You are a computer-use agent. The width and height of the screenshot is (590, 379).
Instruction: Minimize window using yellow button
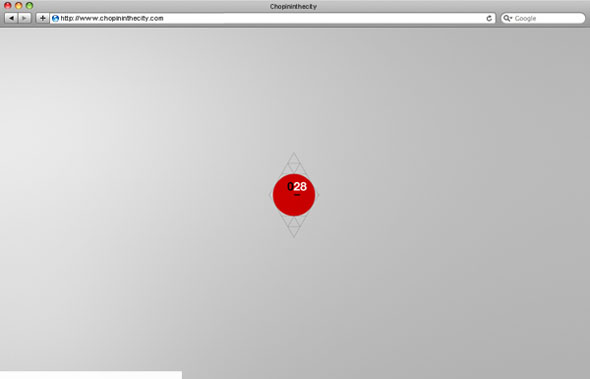[18, 6]
